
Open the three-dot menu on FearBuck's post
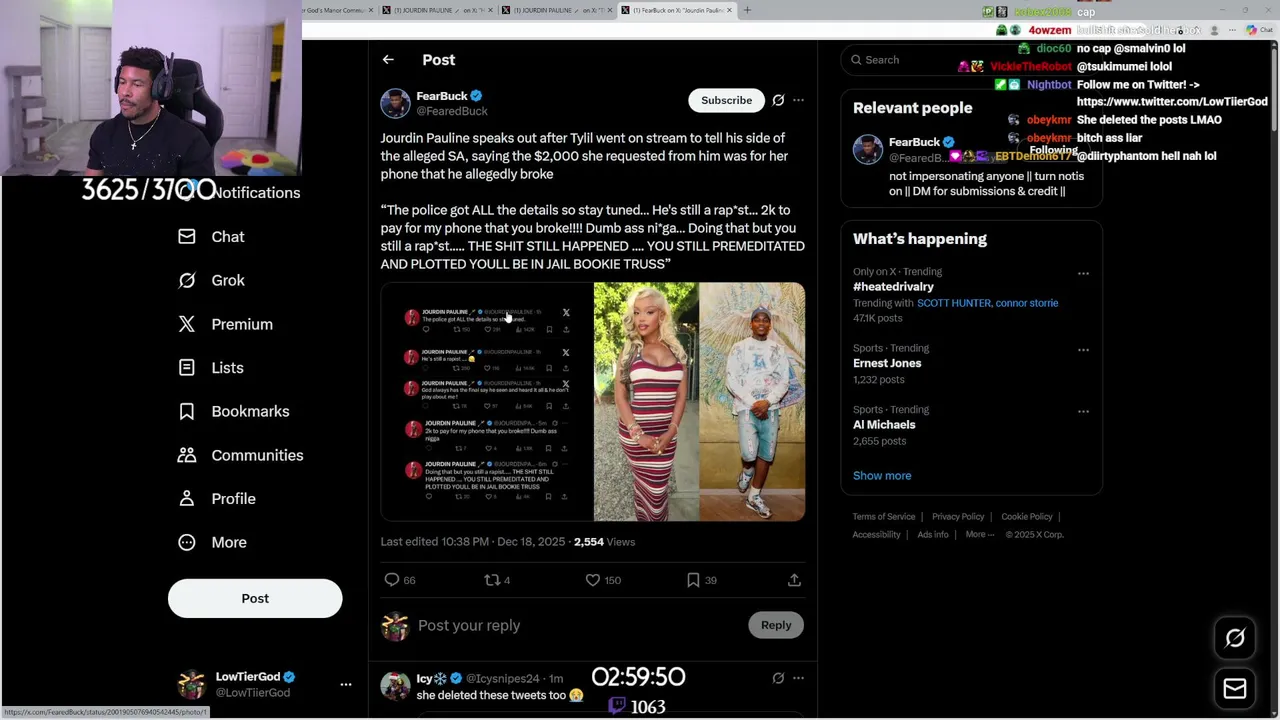tap(798, 100)
